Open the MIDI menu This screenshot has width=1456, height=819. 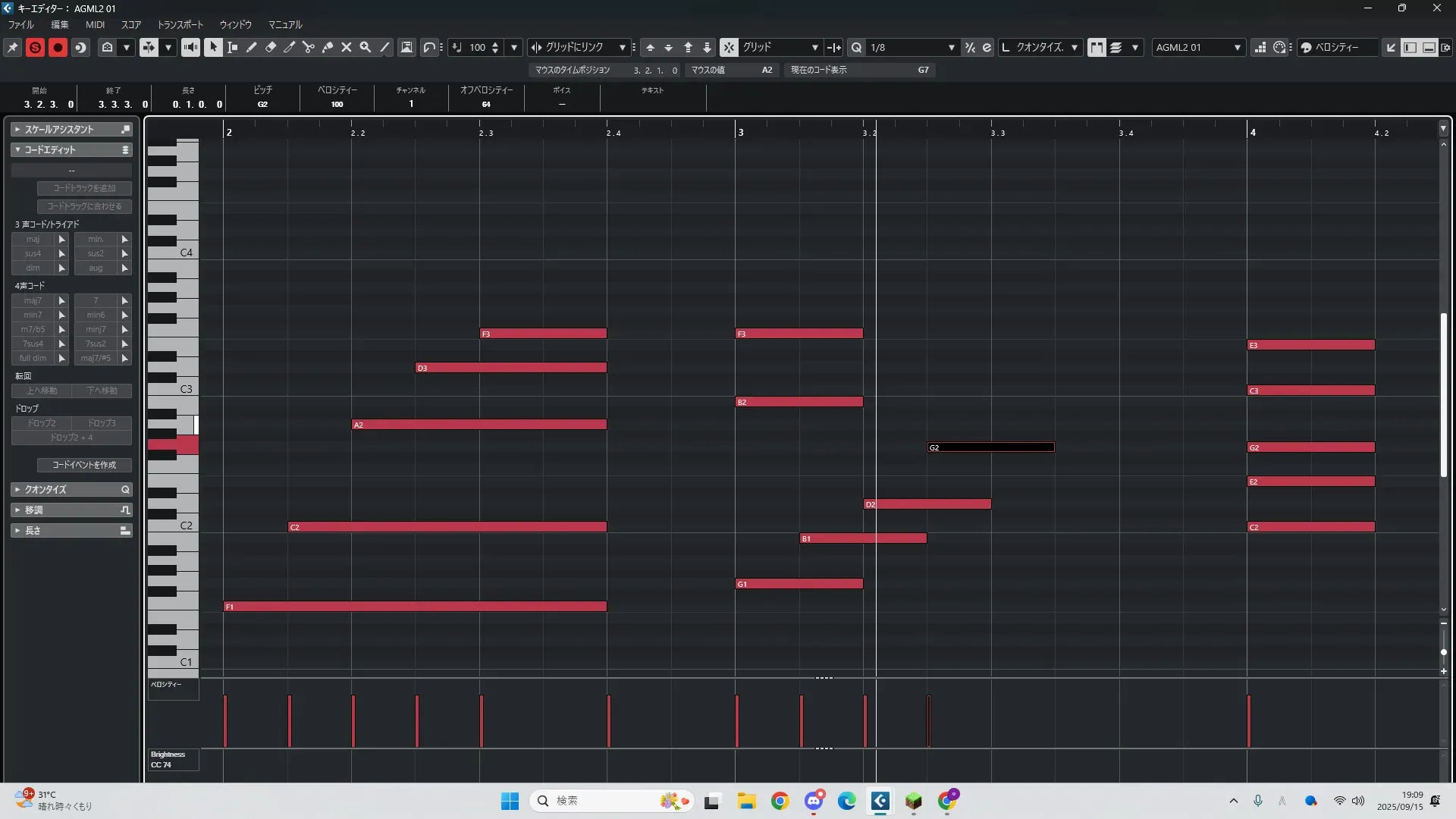pyautogui.click(x=95, y=24)
